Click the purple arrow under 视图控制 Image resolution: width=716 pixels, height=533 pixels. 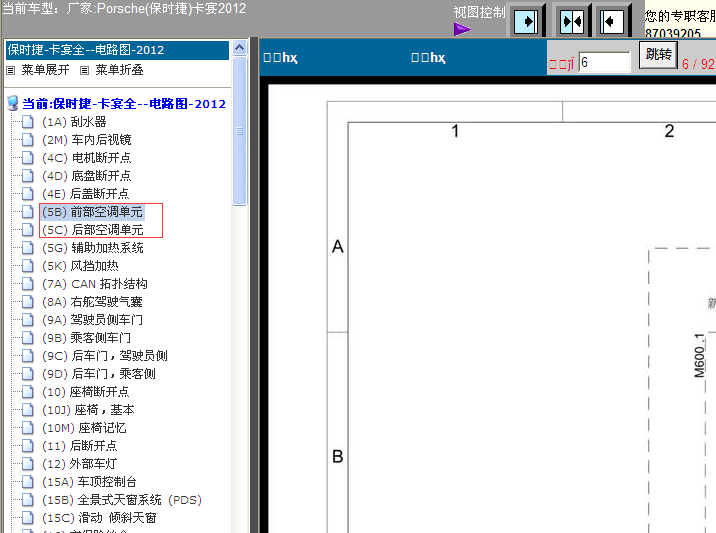(462, 29)
